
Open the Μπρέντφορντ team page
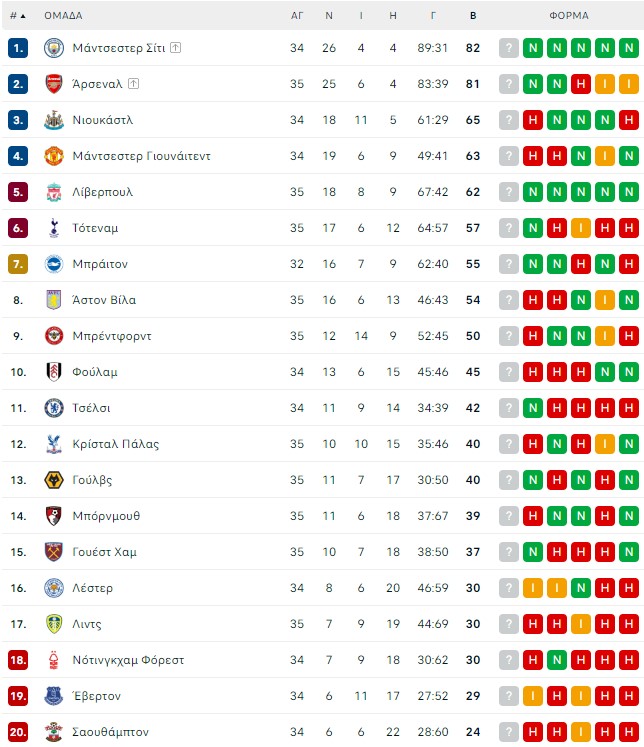click(x=112, y=336)
